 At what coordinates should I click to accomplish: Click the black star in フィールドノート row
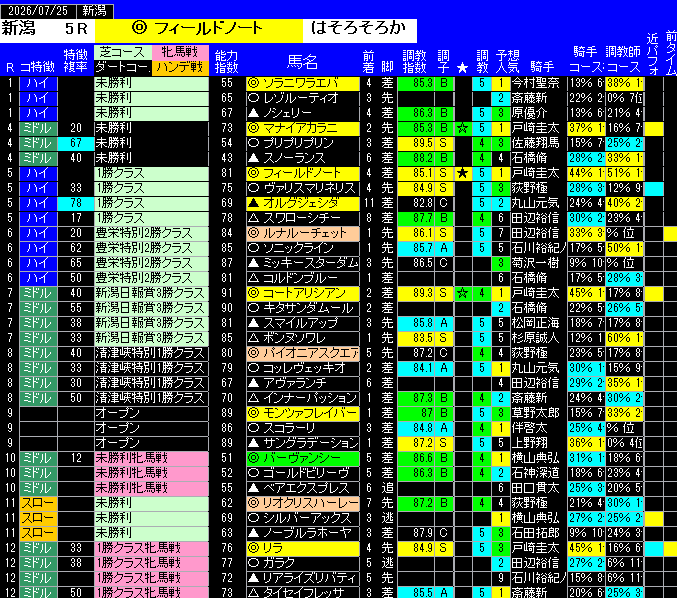[x=462, y=173]
